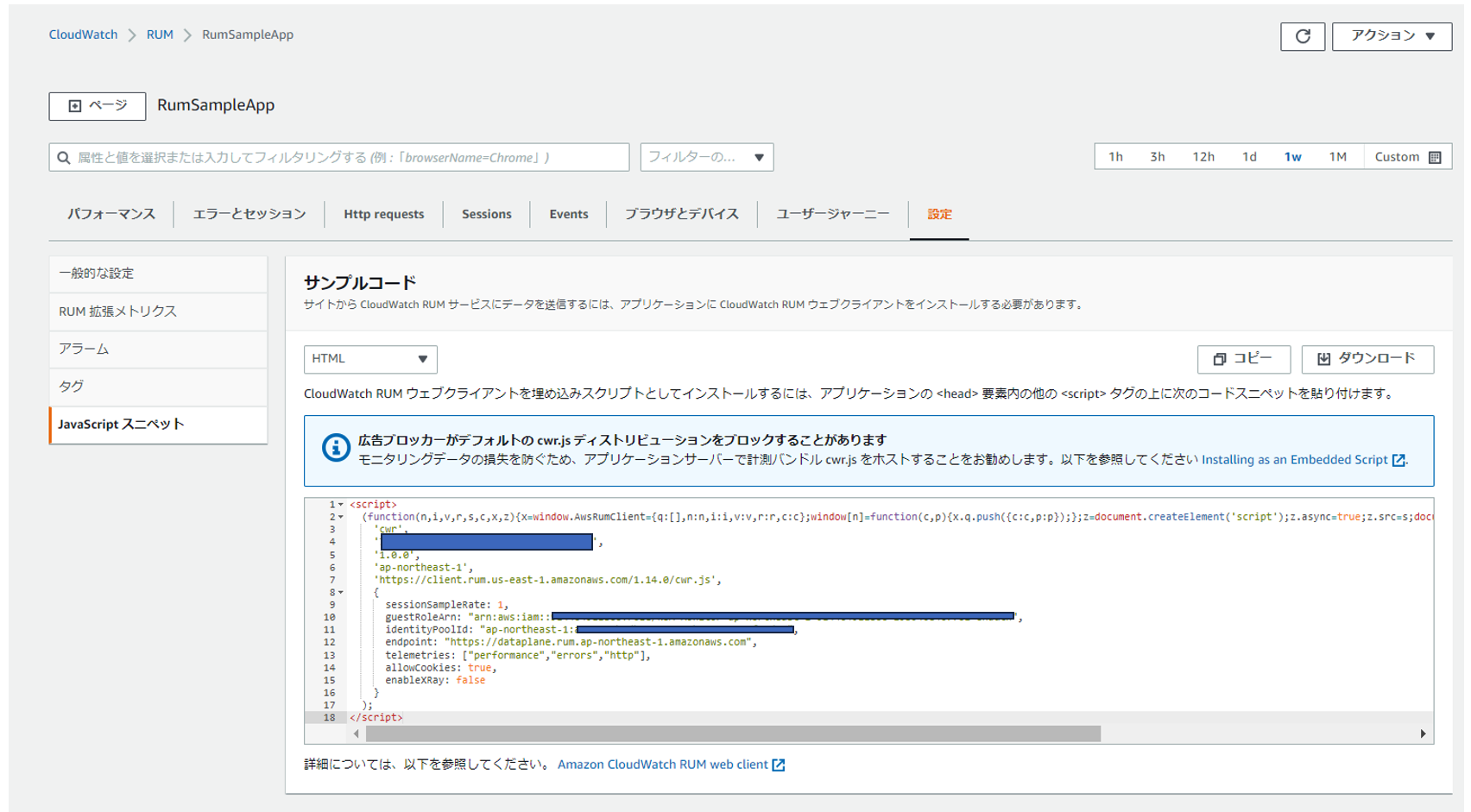Select the 1h time range
This screenshot has width=1471, height=812.
1115,157
